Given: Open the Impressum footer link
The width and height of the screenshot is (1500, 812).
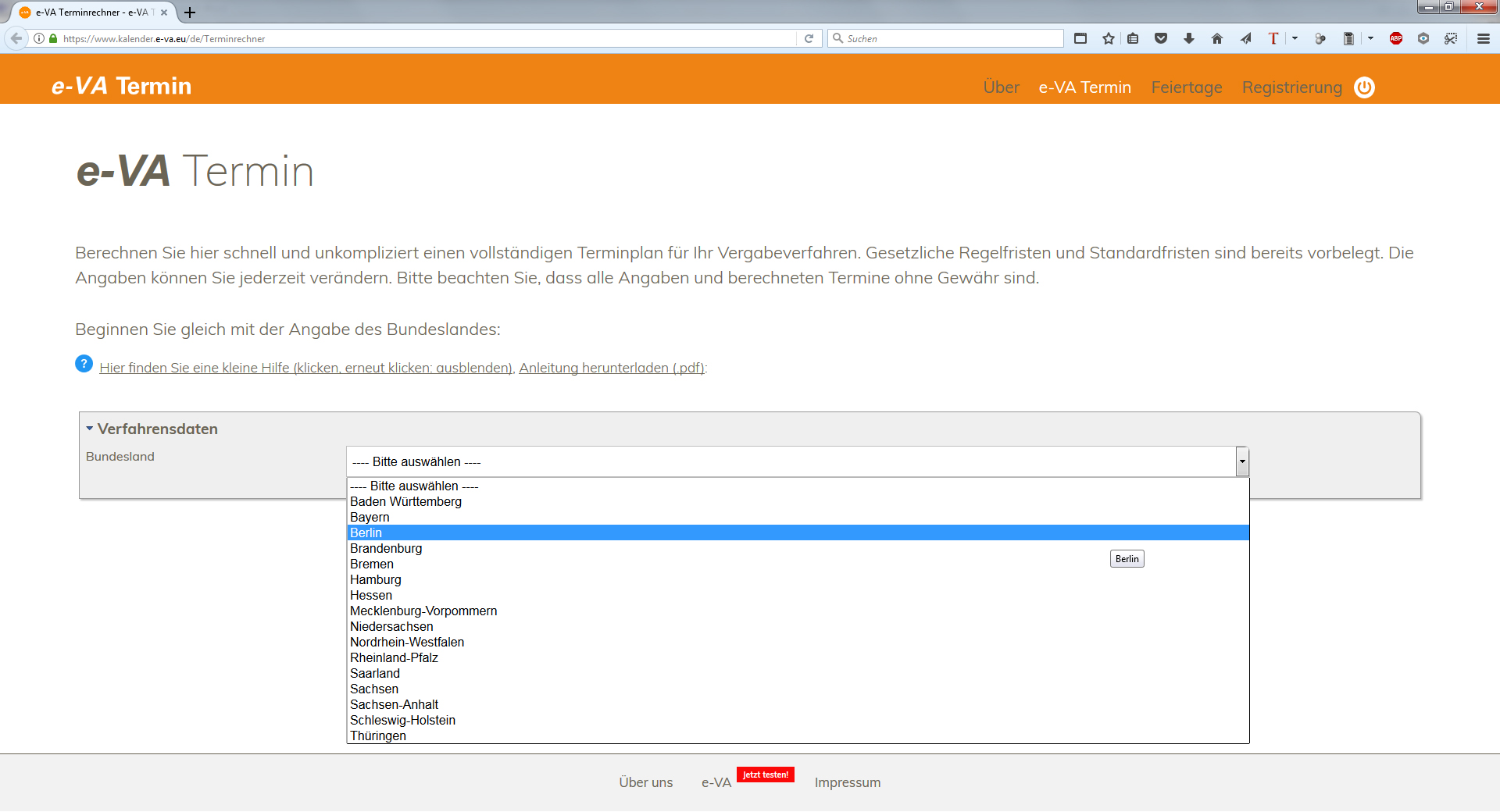Looking at the screenshot, I should [847, 782].
